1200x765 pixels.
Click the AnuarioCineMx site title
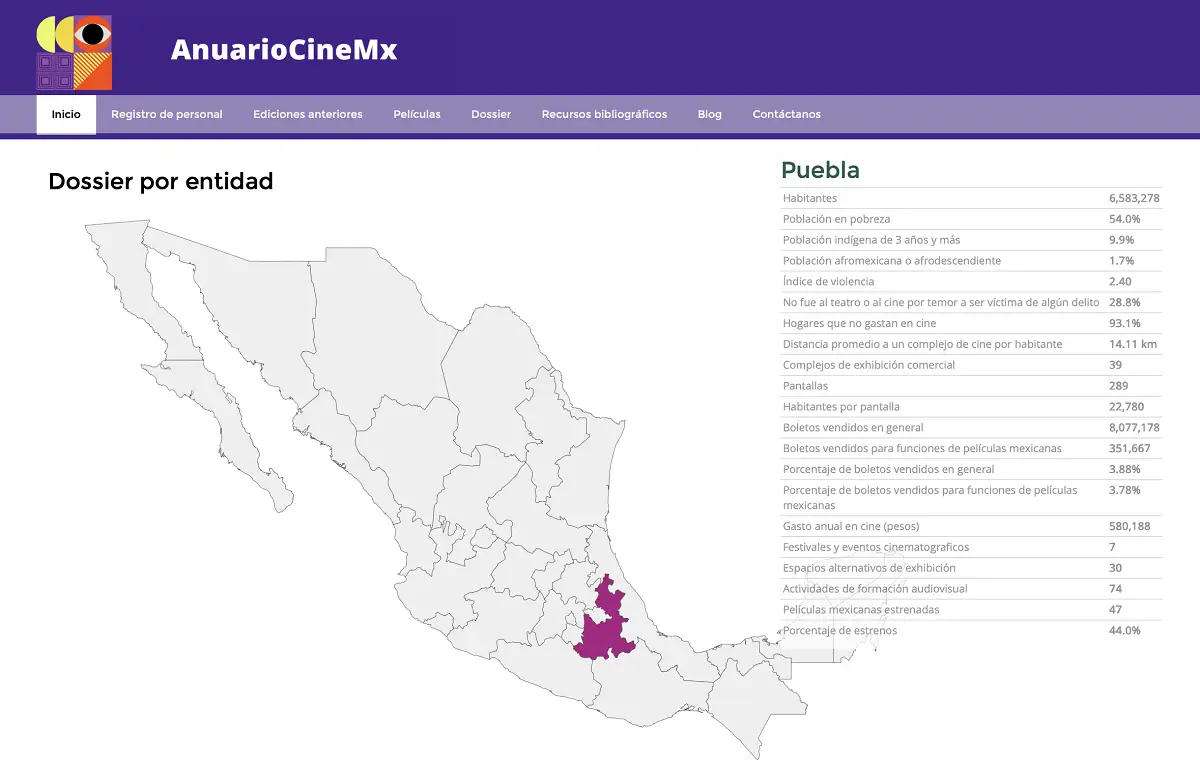284,50
